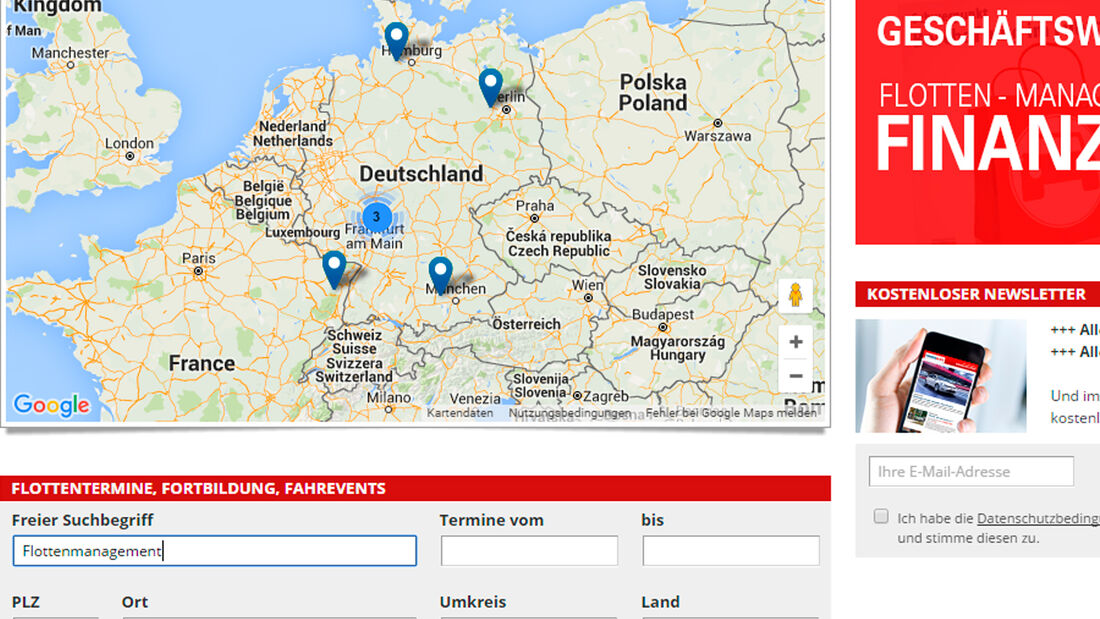
Task: Focus the Freier Suchbegriff search field
Action: [215, 551]
